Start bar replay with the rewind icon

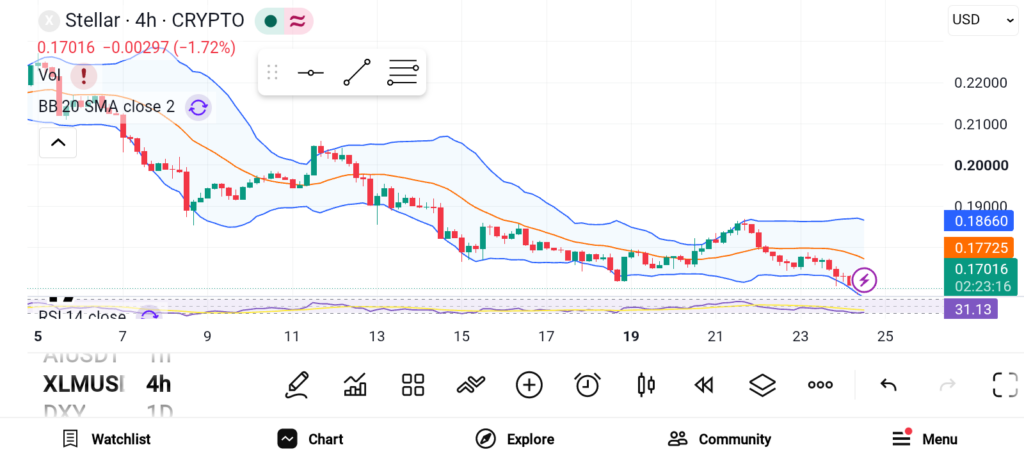click(x=703, y=385)
